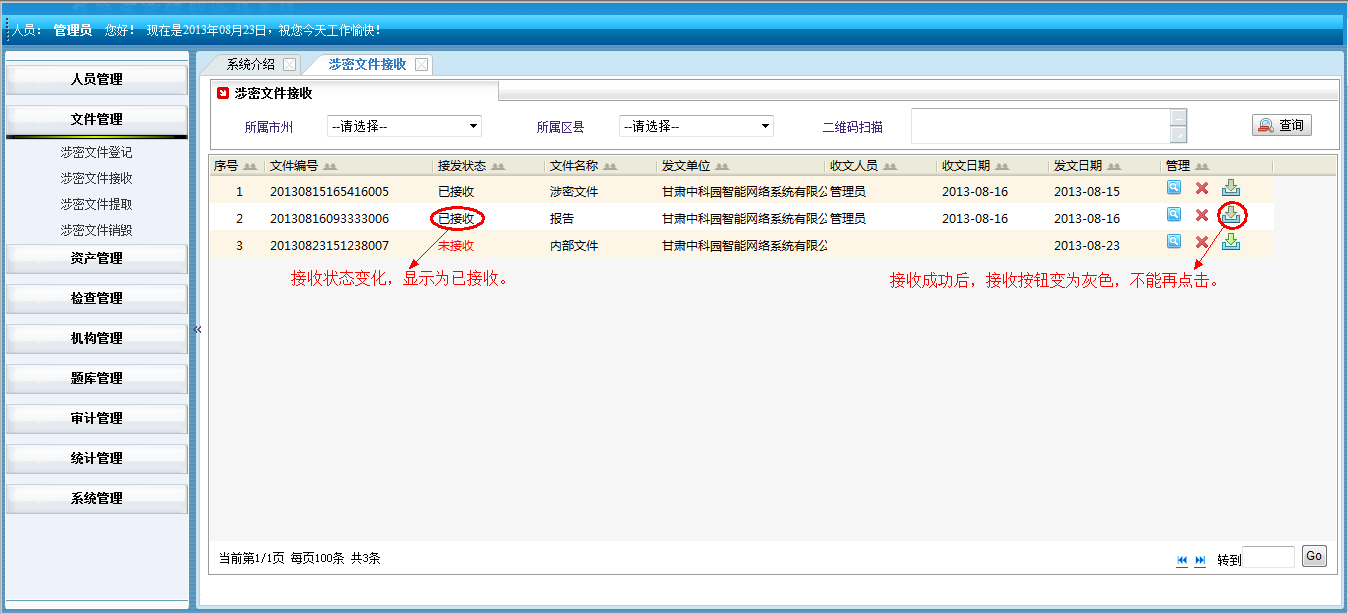Delete the 内部文件 row 20130823151238007
1348x614 pixels.
pyautogui.click(x=1202, y=242)
